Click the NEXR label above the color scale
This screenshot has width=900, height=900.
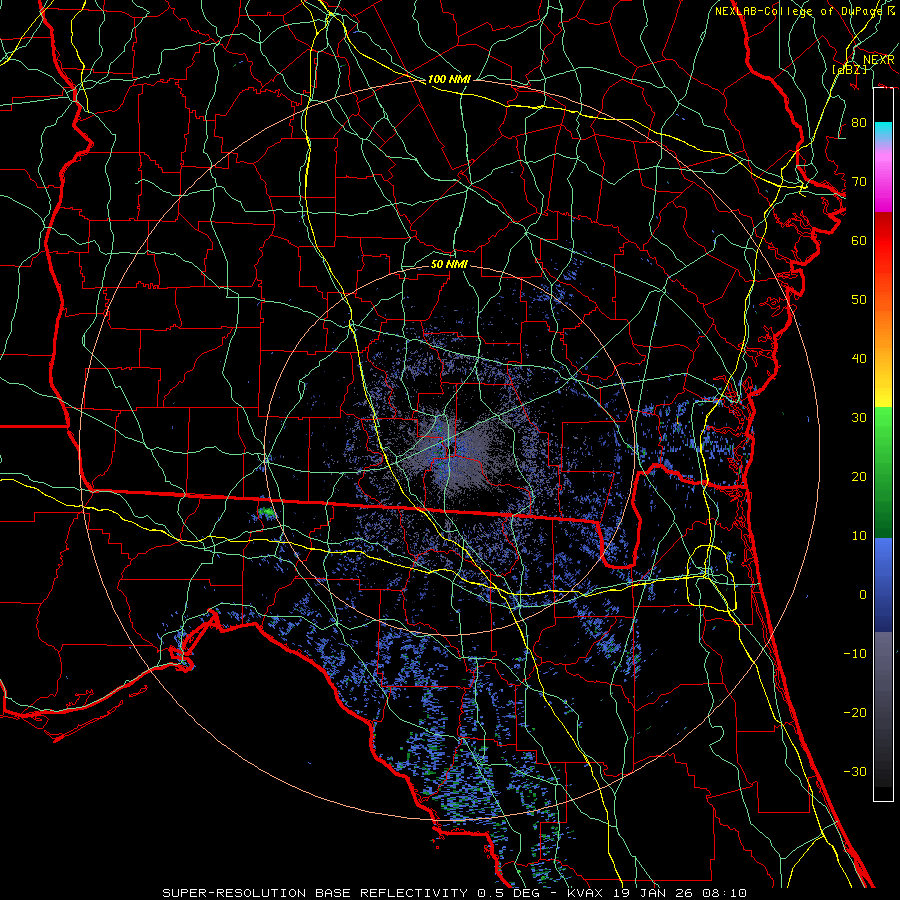click(x=878, y=60)
